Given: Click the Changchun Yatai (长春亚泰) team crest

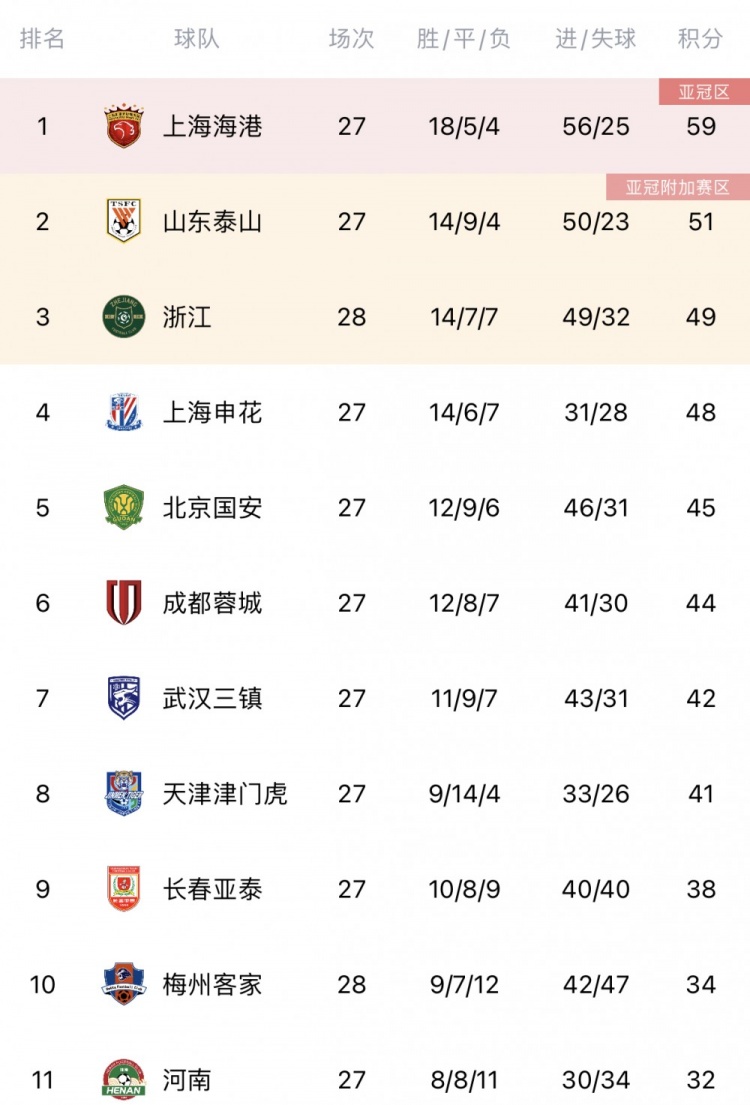Looking at the screenshot, I should pyautogui.click(x=124, y=889).
